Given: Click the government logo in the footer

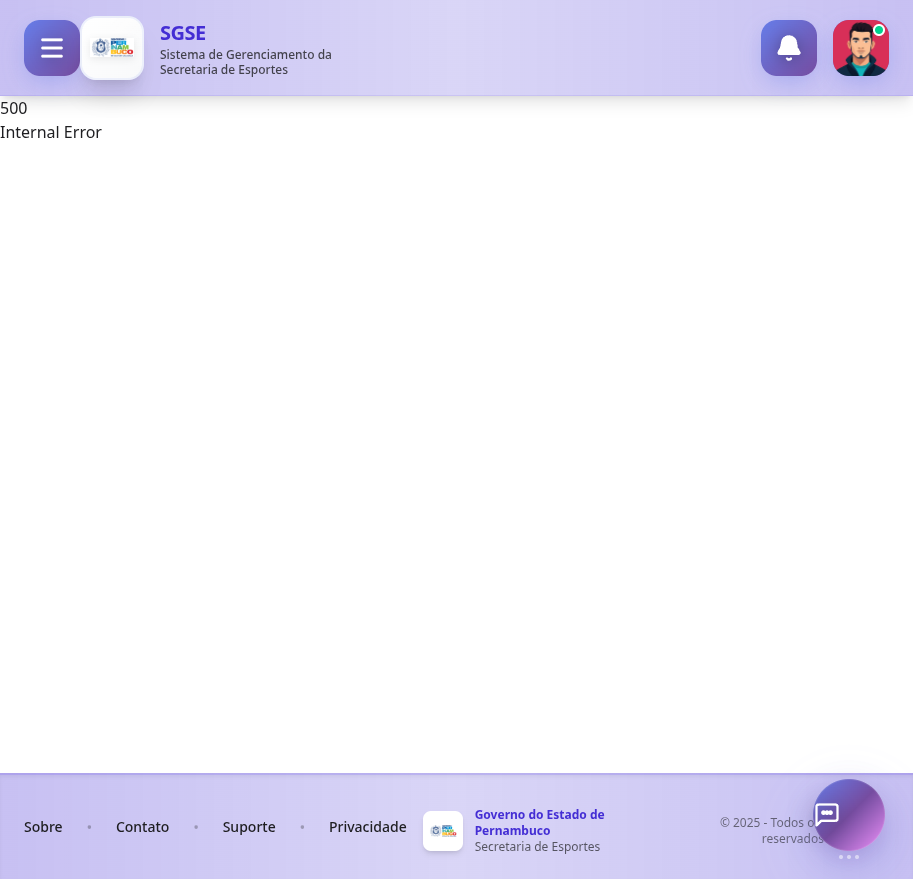Looking at the screenshot, I should (442, 831).
